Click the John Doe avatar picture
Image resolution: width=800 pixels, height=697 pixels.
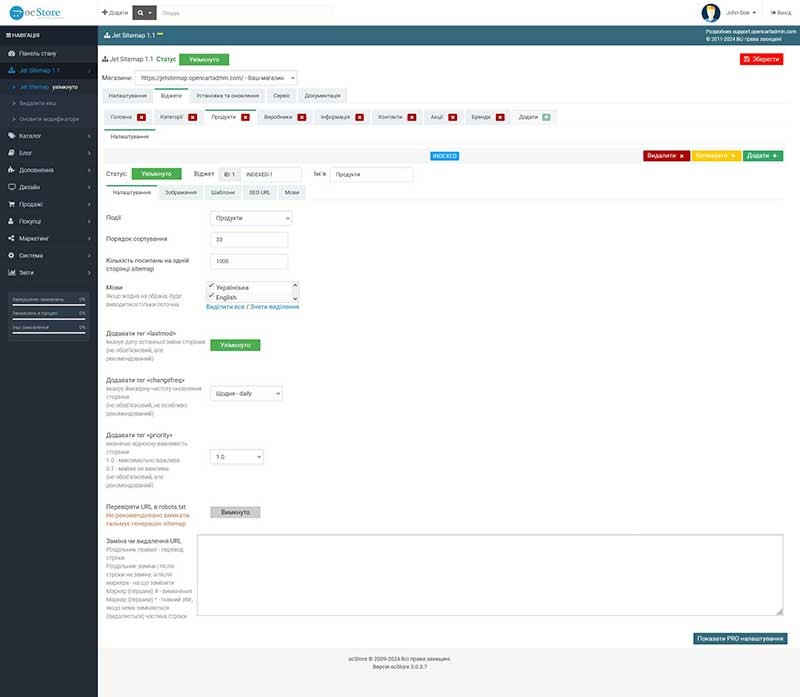coord(711,13)
